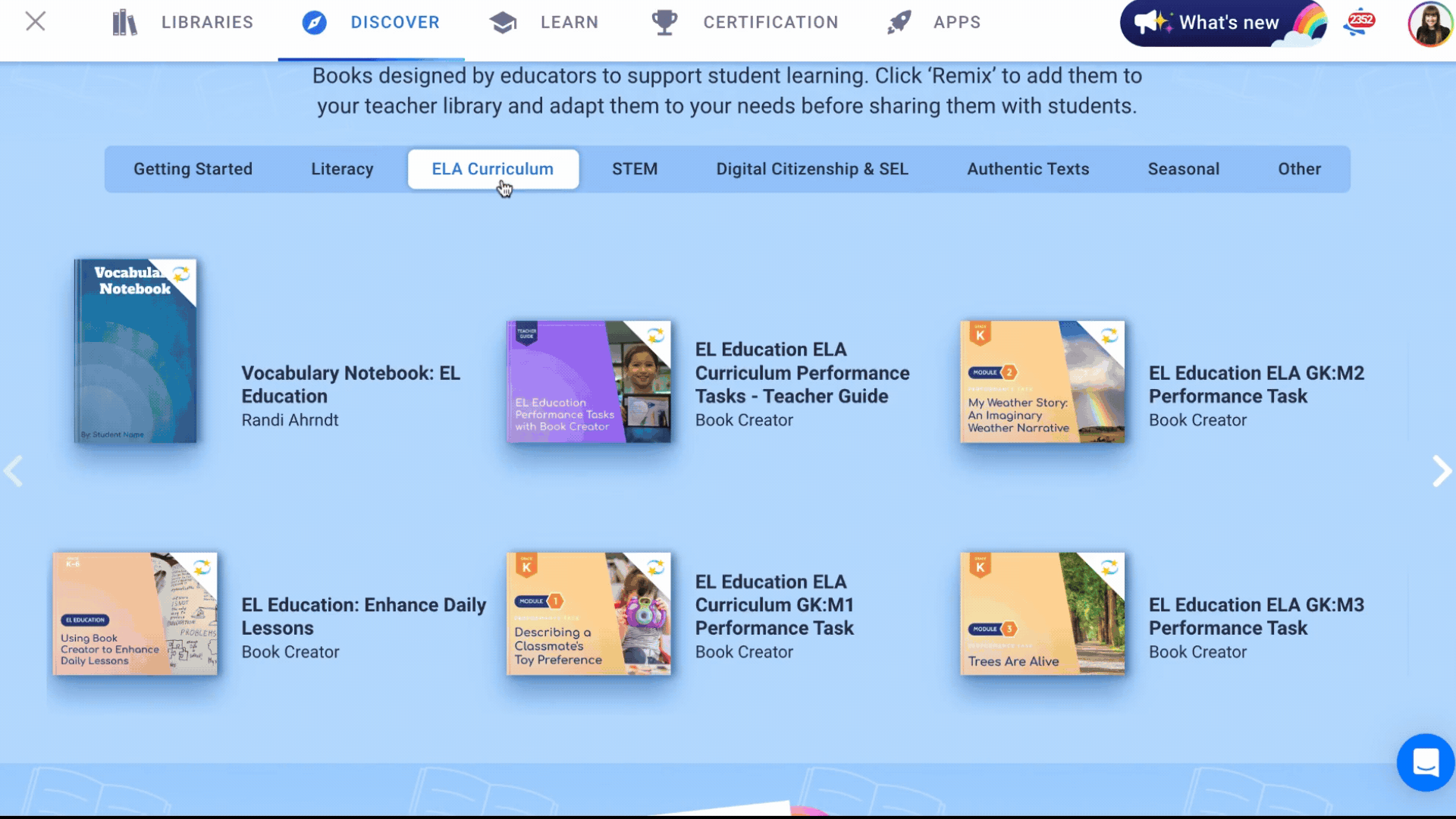Open the What's new announcement banner
This screenshot has width=1456, height=819.
(x=1223, y=24)
